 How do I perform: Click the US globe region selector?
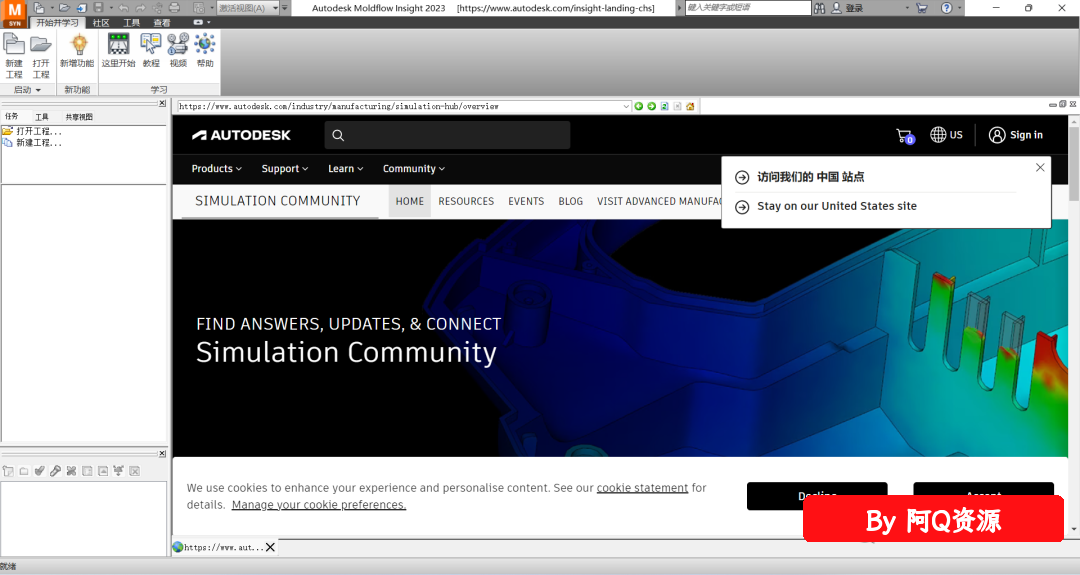[946, 135]
